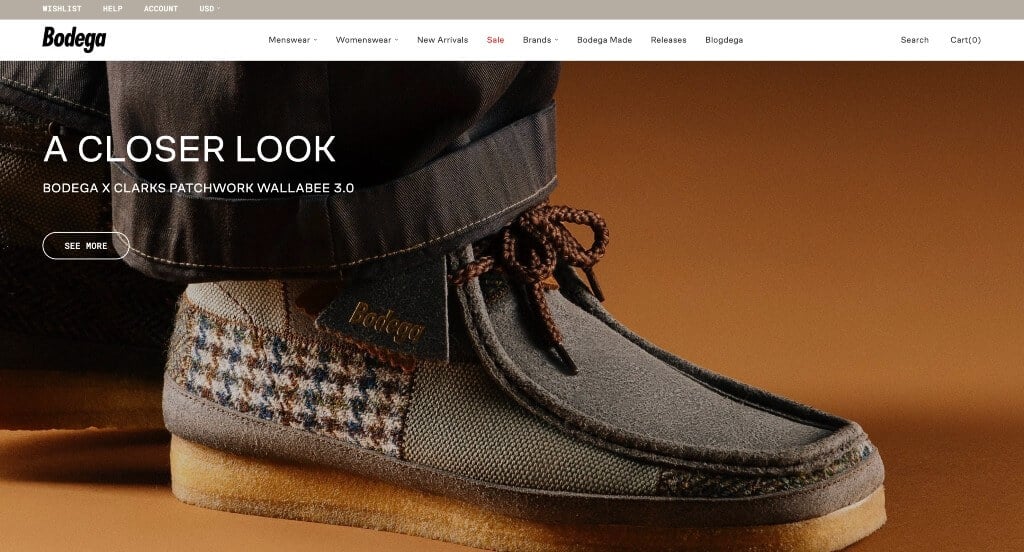Open New Arrivals section

(x=443, y=40)
